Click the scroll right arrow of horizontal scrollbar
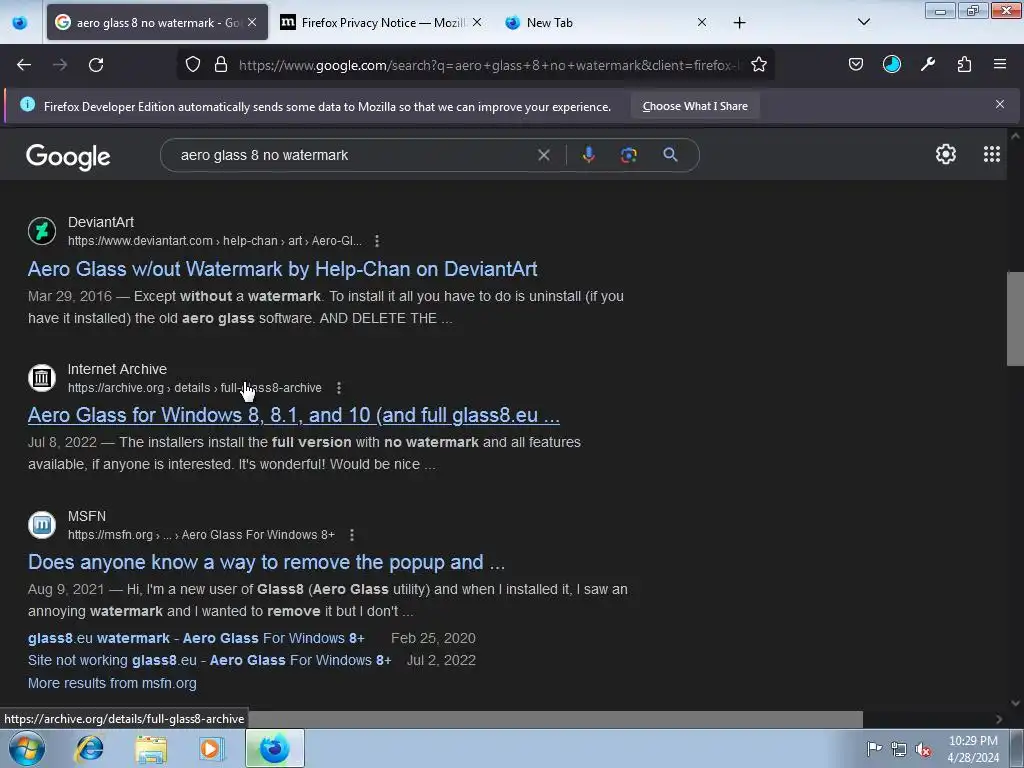The image size is (1024, 768). (x=999, y=719)
